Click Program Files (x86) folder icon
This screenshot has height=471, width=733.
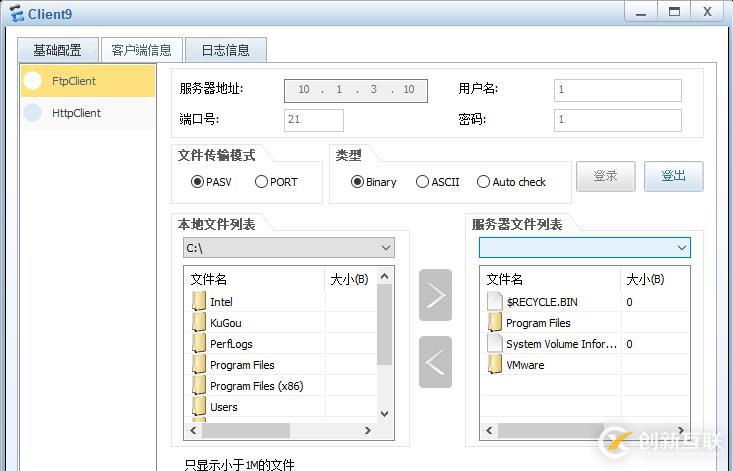pyautogui.click(x=199, y=385)
